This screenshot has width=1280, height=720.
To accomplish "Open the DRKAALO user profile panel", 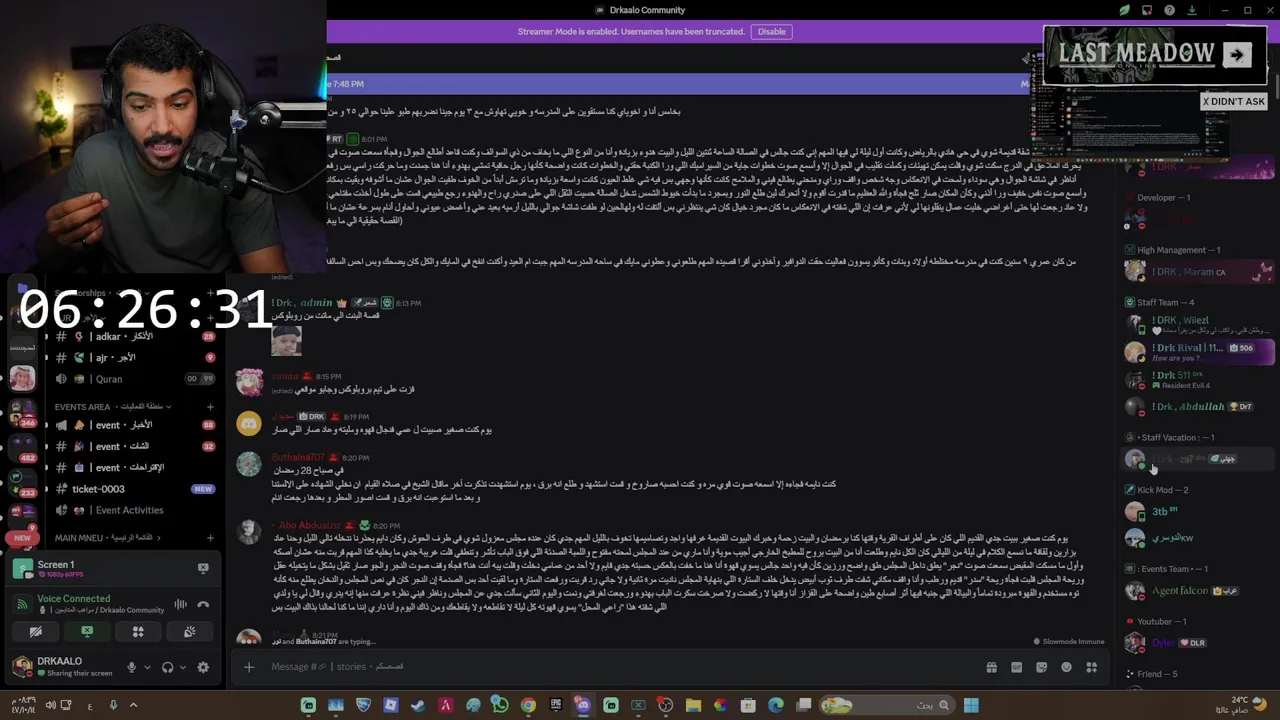I will (x=64, y=666).
